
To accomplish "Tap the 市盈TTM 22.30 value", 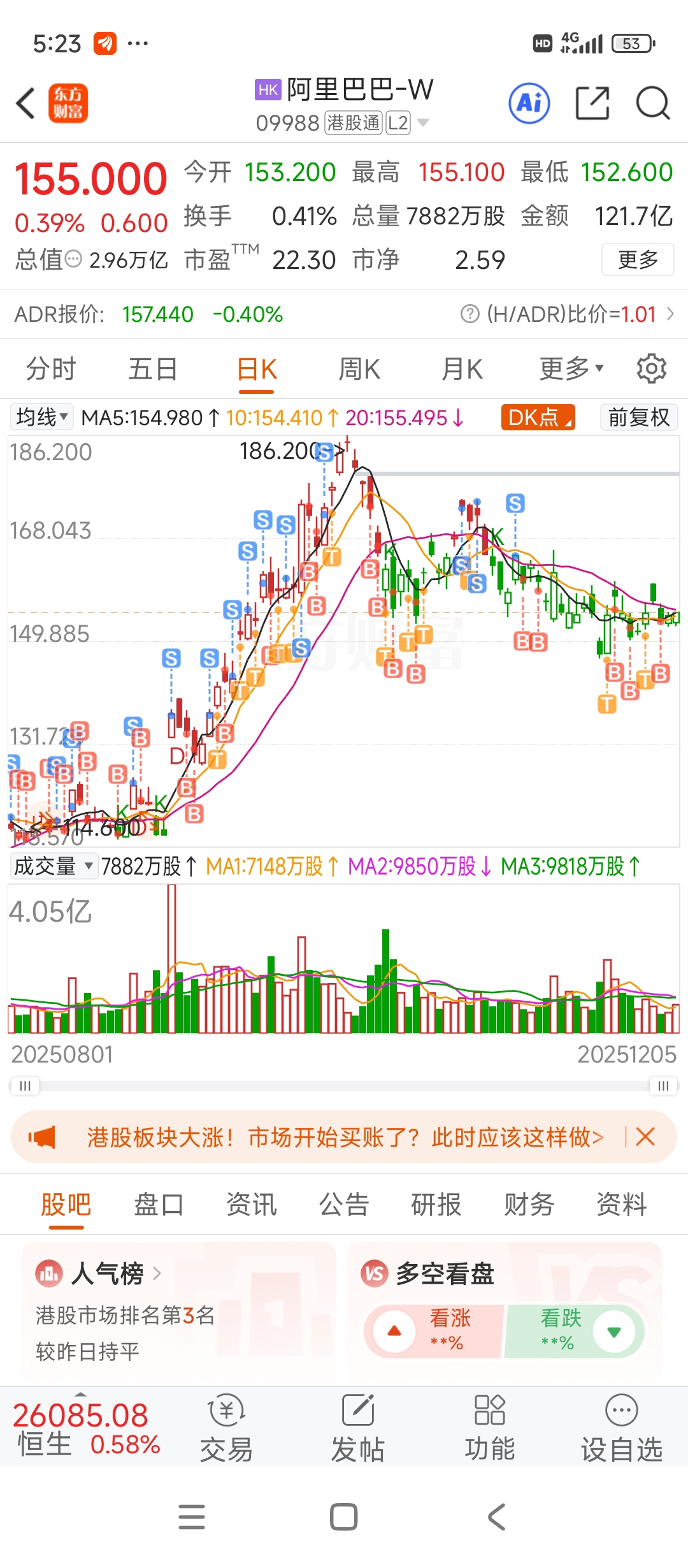I will click(x=304, y=260).
